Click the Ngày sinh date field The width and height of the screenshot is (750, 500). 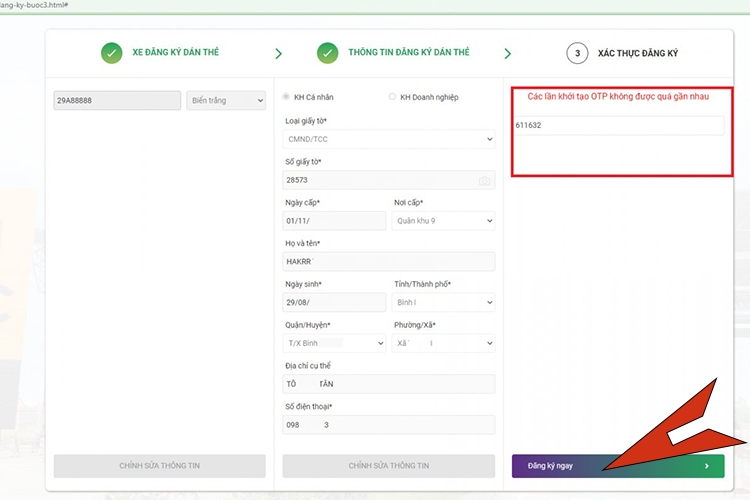coord(334,302)
